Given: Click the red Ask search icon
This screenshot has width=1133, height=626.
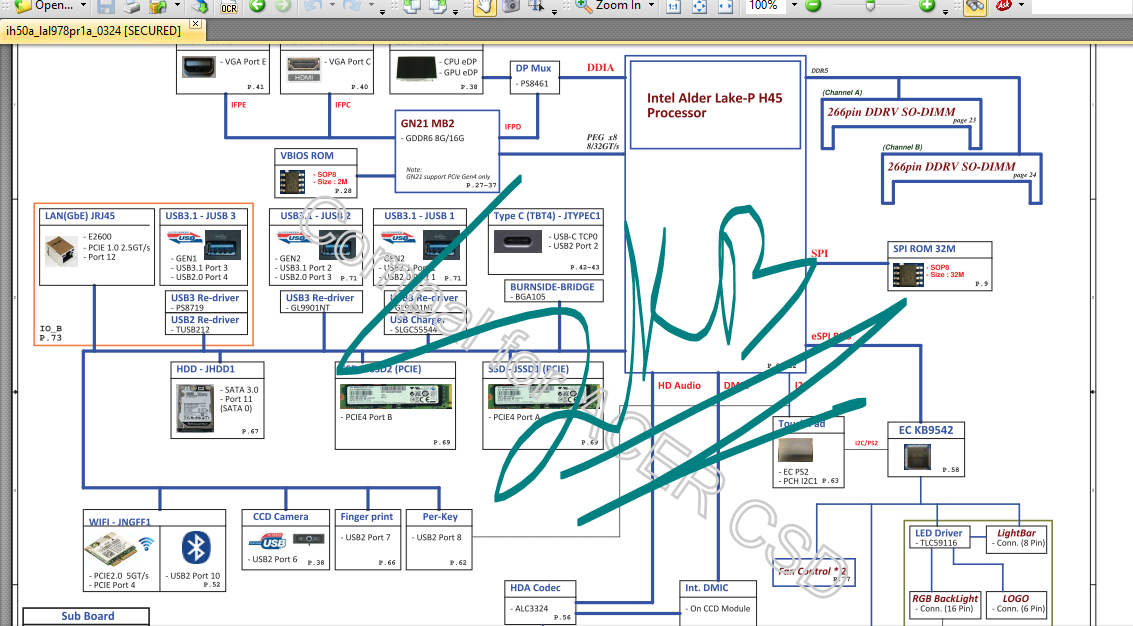Looking at the screenshot, I should (1003, 6).
